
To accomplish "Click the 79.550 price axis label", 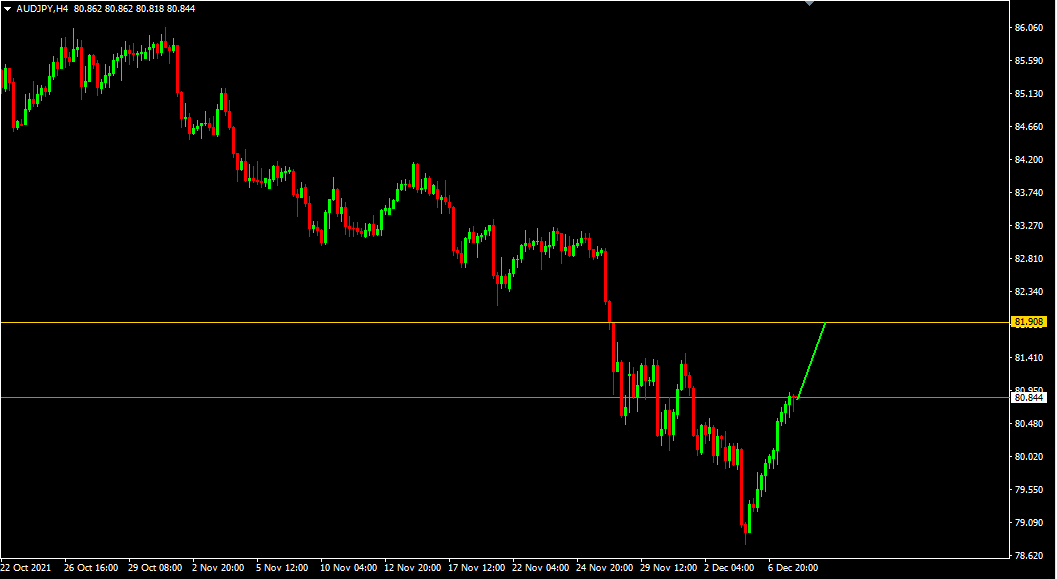I will click(1029, 489).
